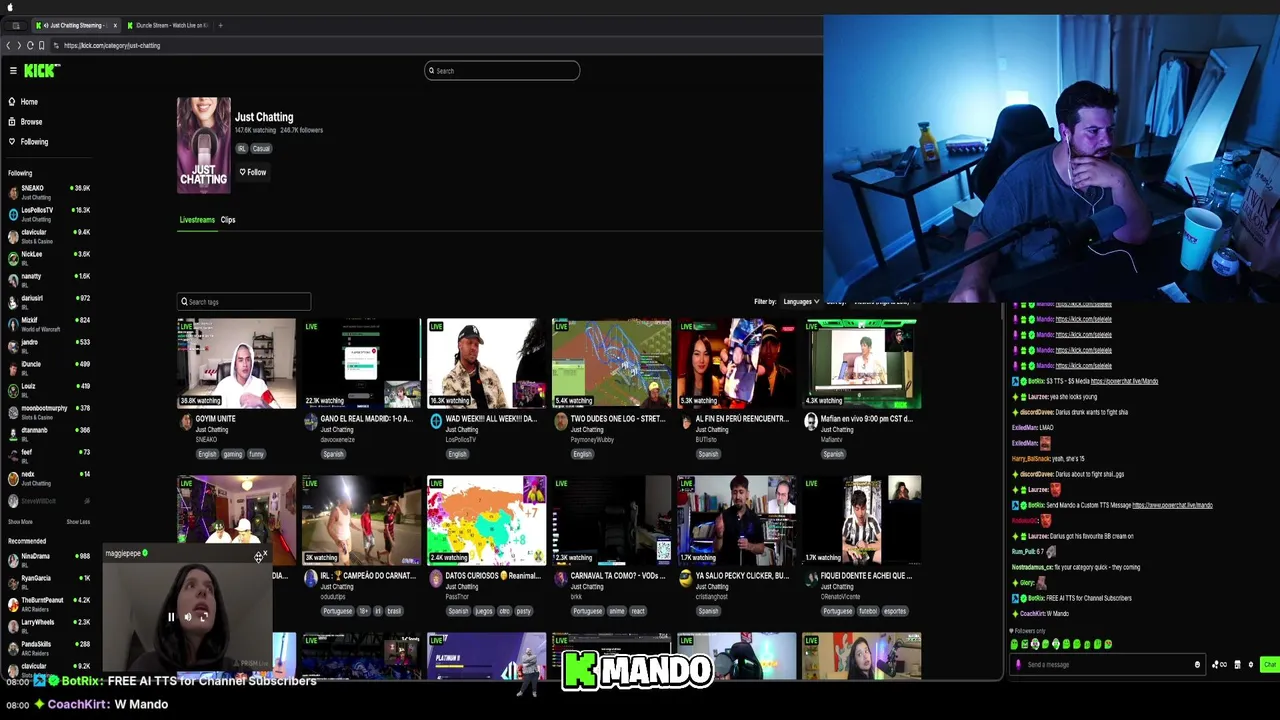This screenshot has height=720, width=1280.
Task: Open iDuncle in the Following list
Action: point(48,367)
